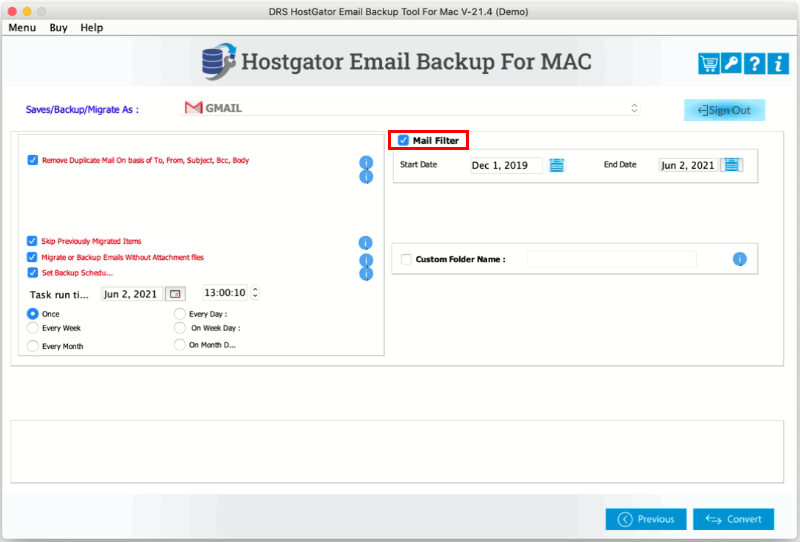Viewport: 800px width, 542px height.
Task: Open the End Date calendar picker
Action: (732, 165)
